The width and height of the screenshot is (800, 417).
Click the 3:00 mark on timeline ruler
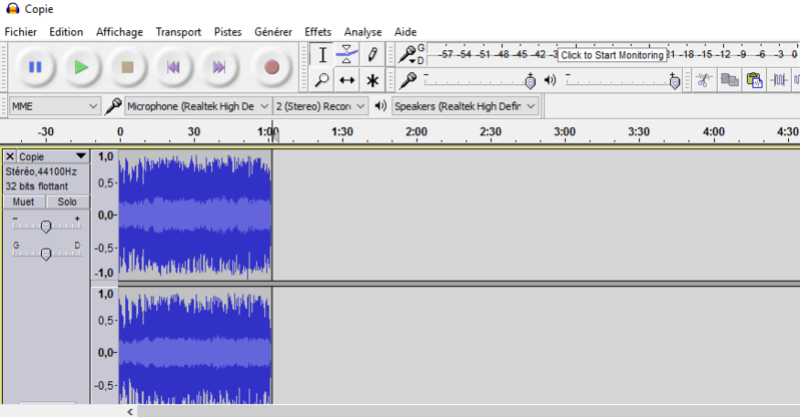(x=565, y=132)
